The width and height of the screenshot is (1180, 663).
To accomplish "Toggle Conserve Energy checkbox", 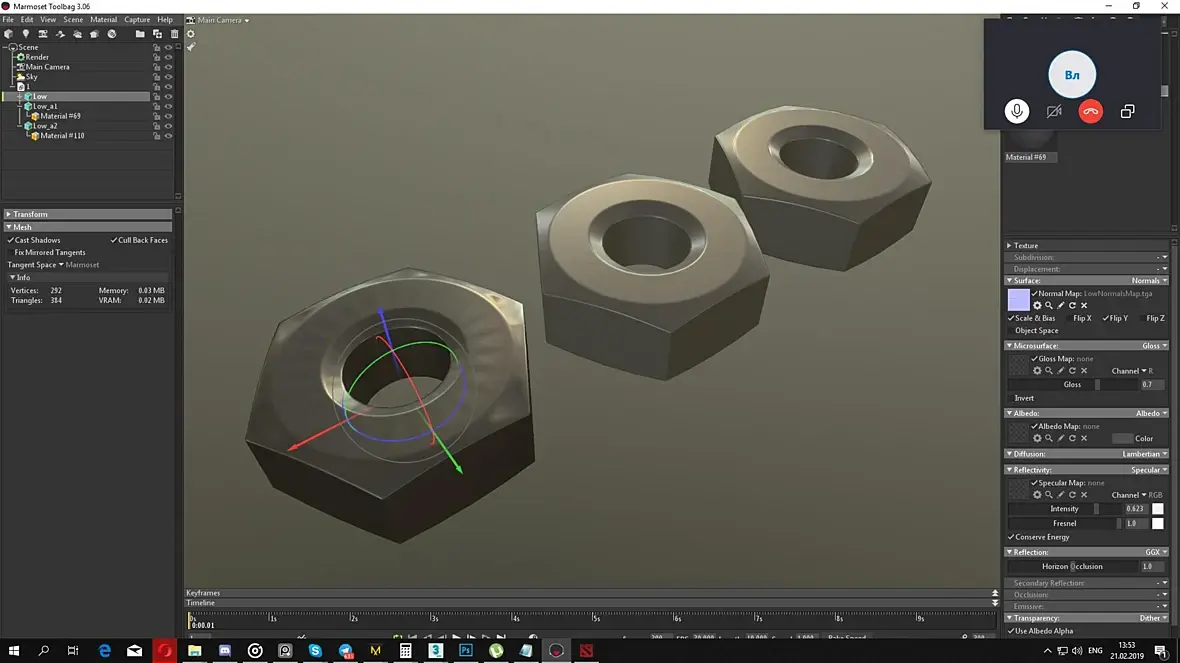I will [x=1011, y=537].
